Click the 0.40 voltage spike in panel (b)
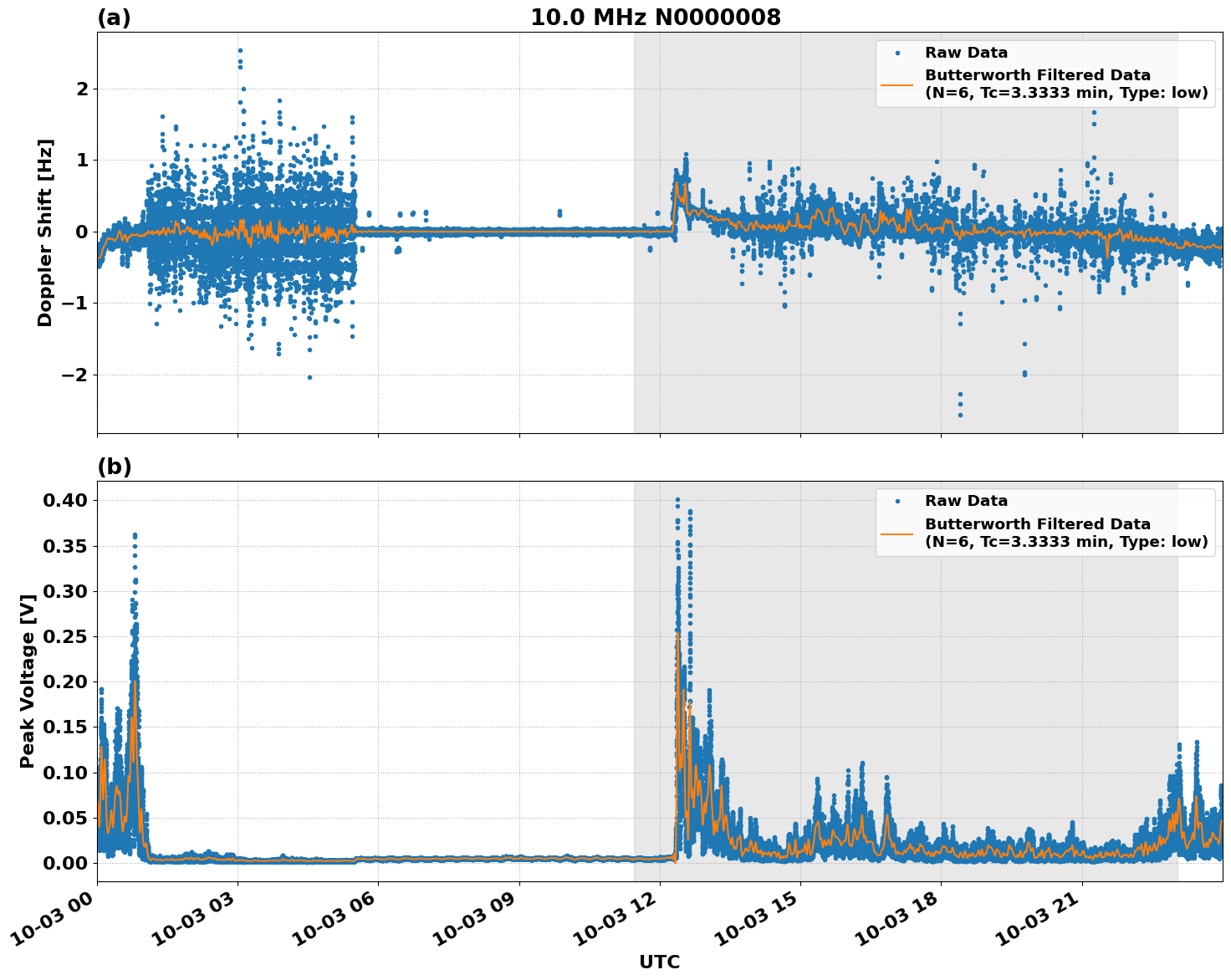Viewport: 1231px width, 980px height. pyautogui.click(x=677, y=499)
